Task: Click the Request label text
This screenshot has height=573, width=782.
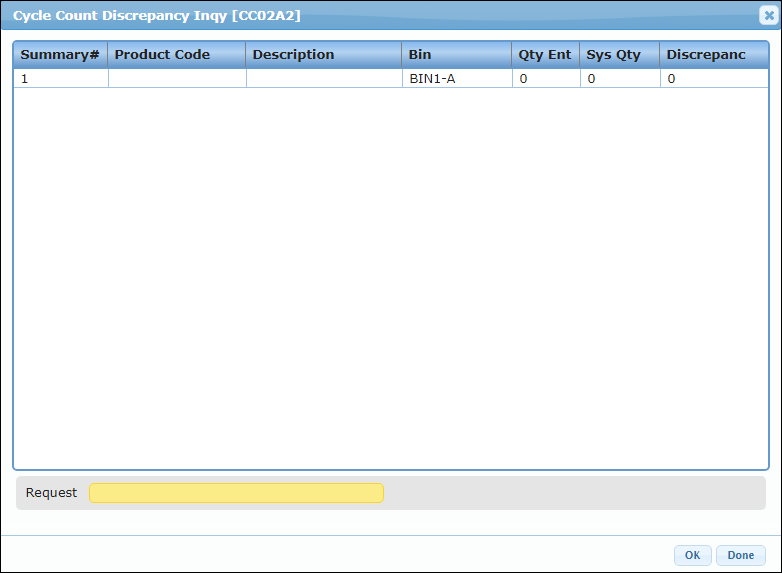Action: 51,493
